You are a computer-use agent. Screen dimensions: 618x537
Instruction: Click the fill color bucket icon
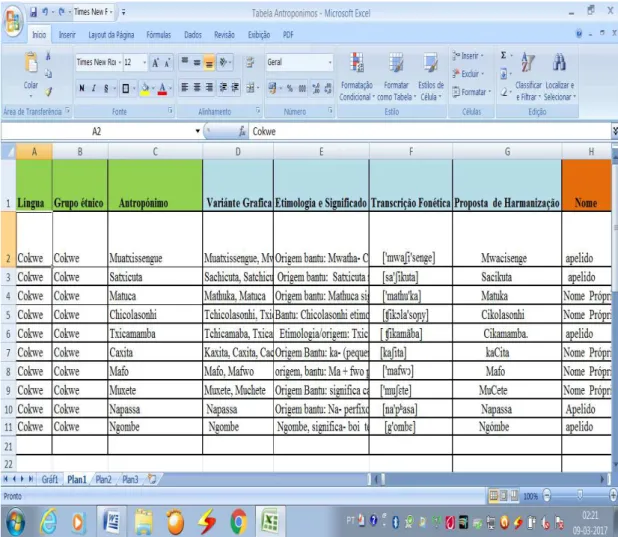click(145, 88)
